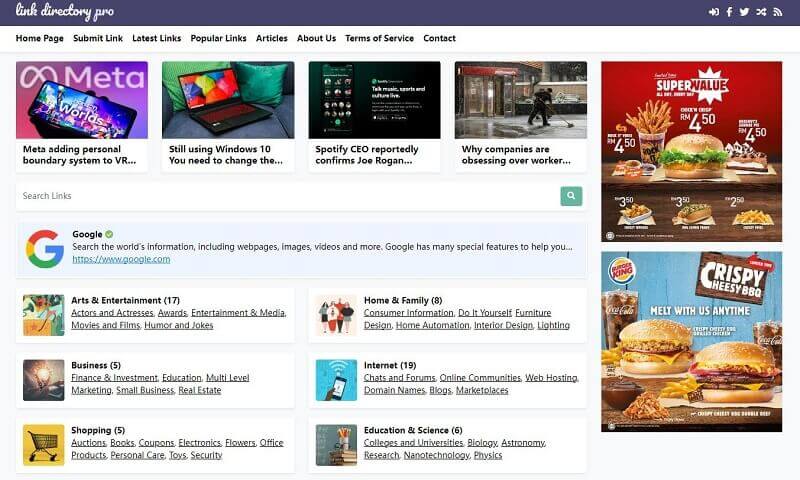Open Arts & Entertainment (17) category heading

(x=126, y=300)
